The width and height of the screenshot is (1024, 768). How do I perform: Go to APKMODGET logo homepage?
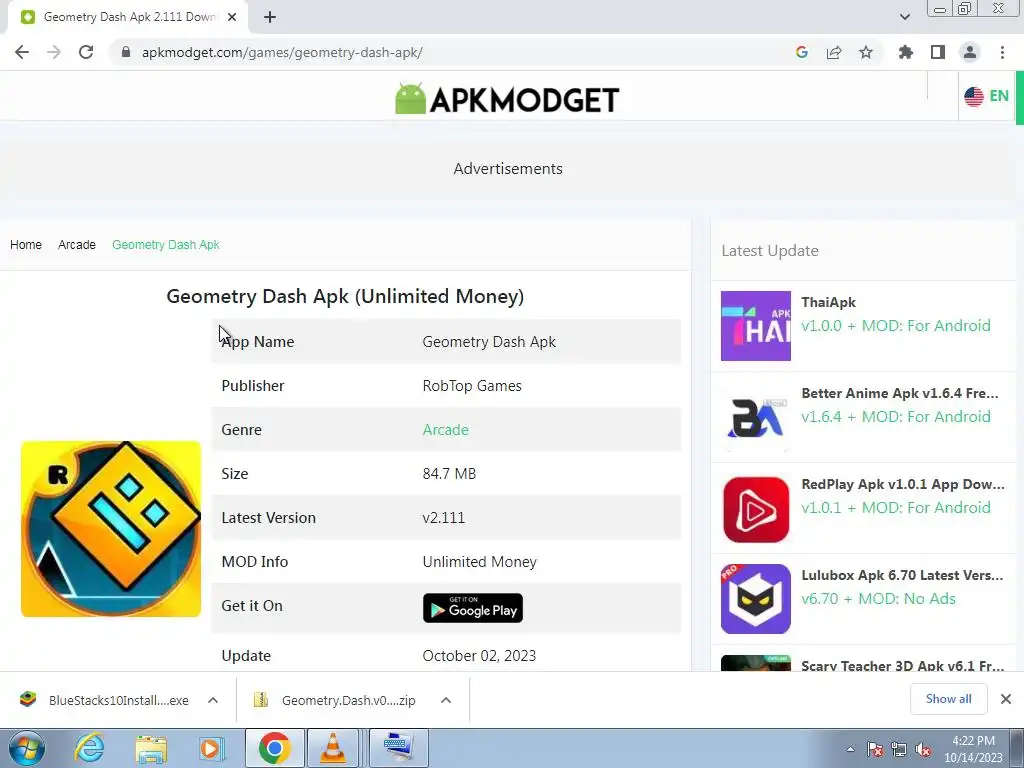click(x=507, y=99)
